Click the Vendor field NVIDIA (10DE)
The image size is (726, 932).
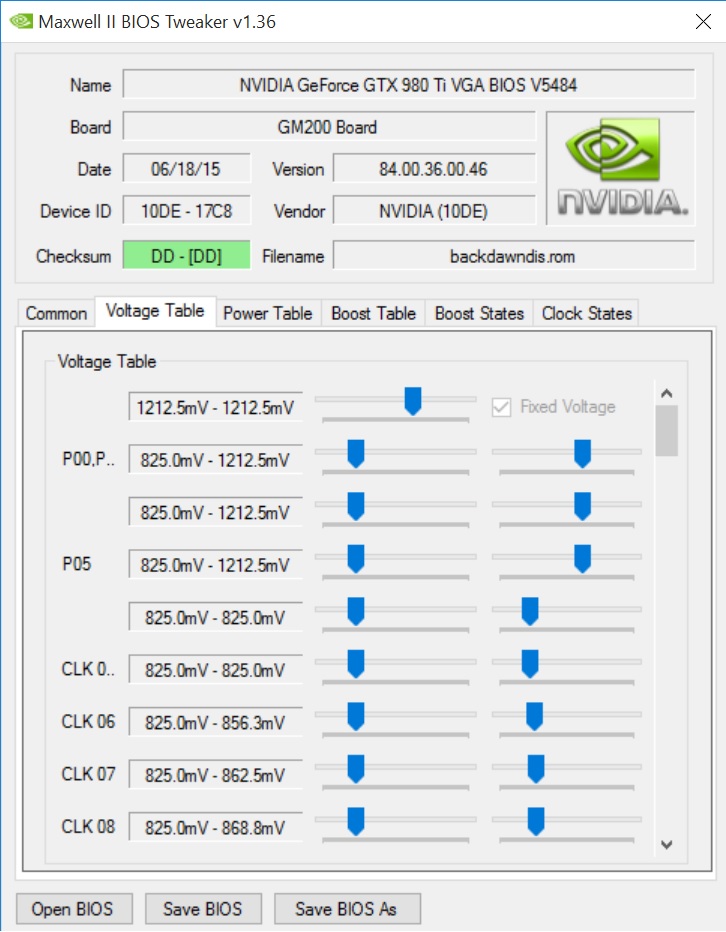pyautogui.click(x=434, y=211)
